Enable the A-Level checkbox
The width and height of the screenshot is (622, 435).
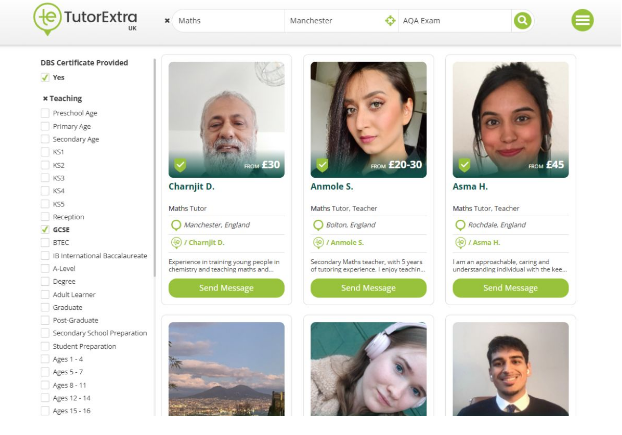[x=45, y=268]
